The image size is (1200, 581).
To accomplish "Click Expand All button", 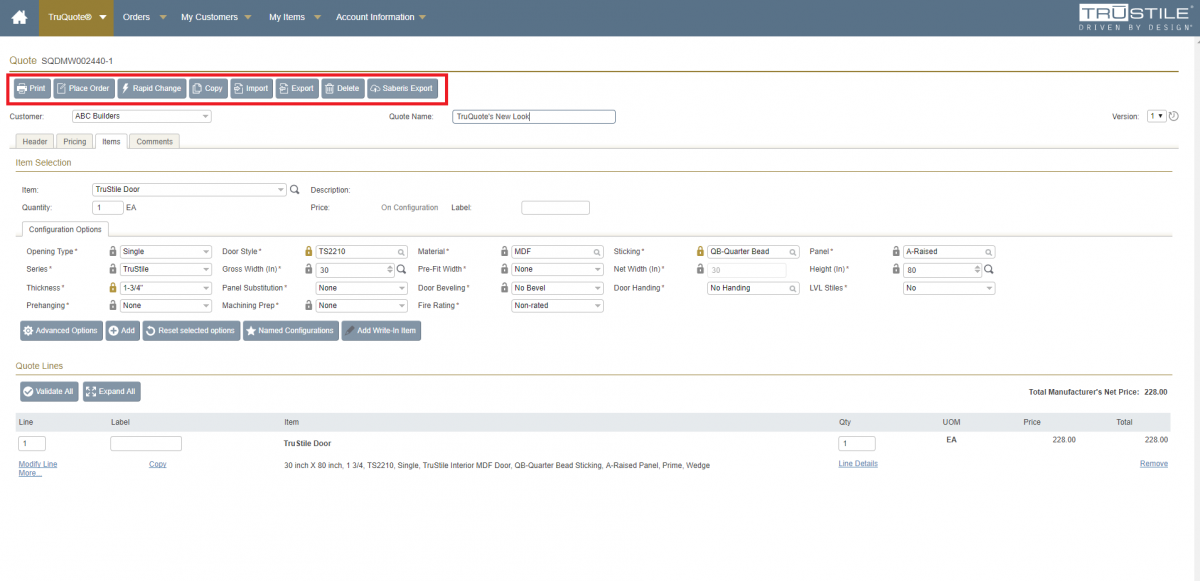I will coord(111,391).
